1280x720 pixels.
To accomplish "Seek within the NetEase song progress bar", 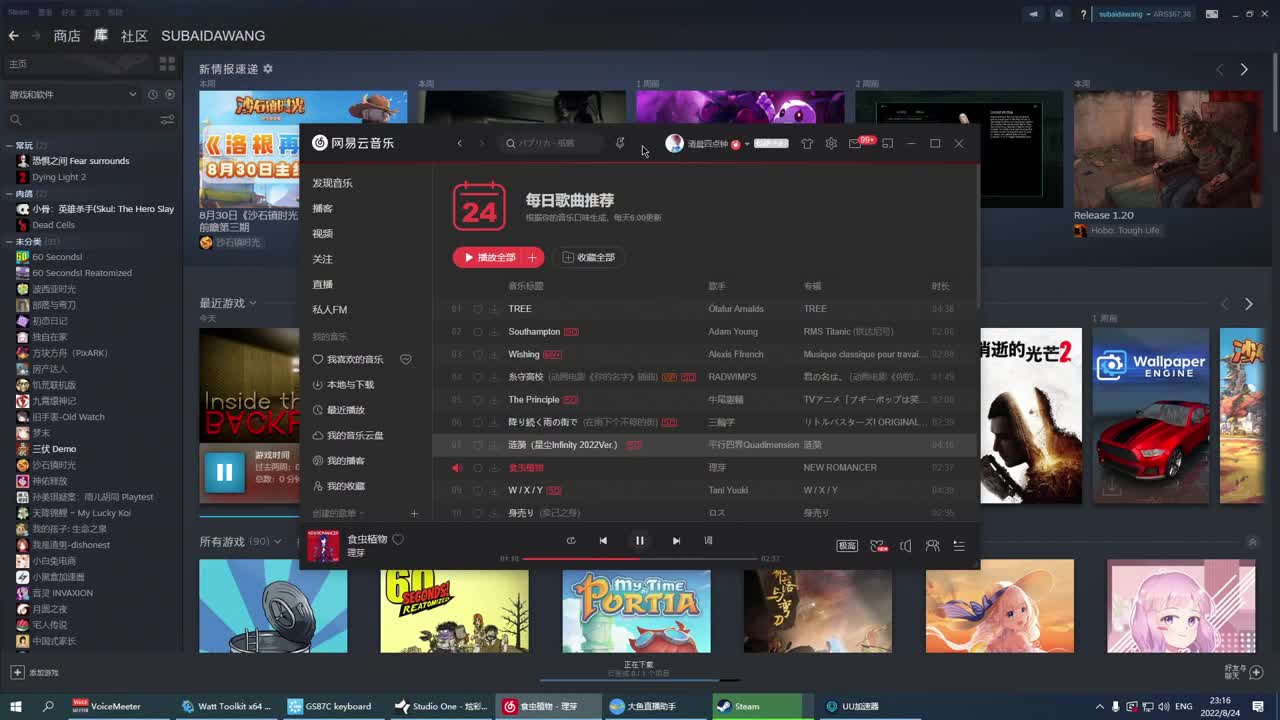I will tap(640, 558).
